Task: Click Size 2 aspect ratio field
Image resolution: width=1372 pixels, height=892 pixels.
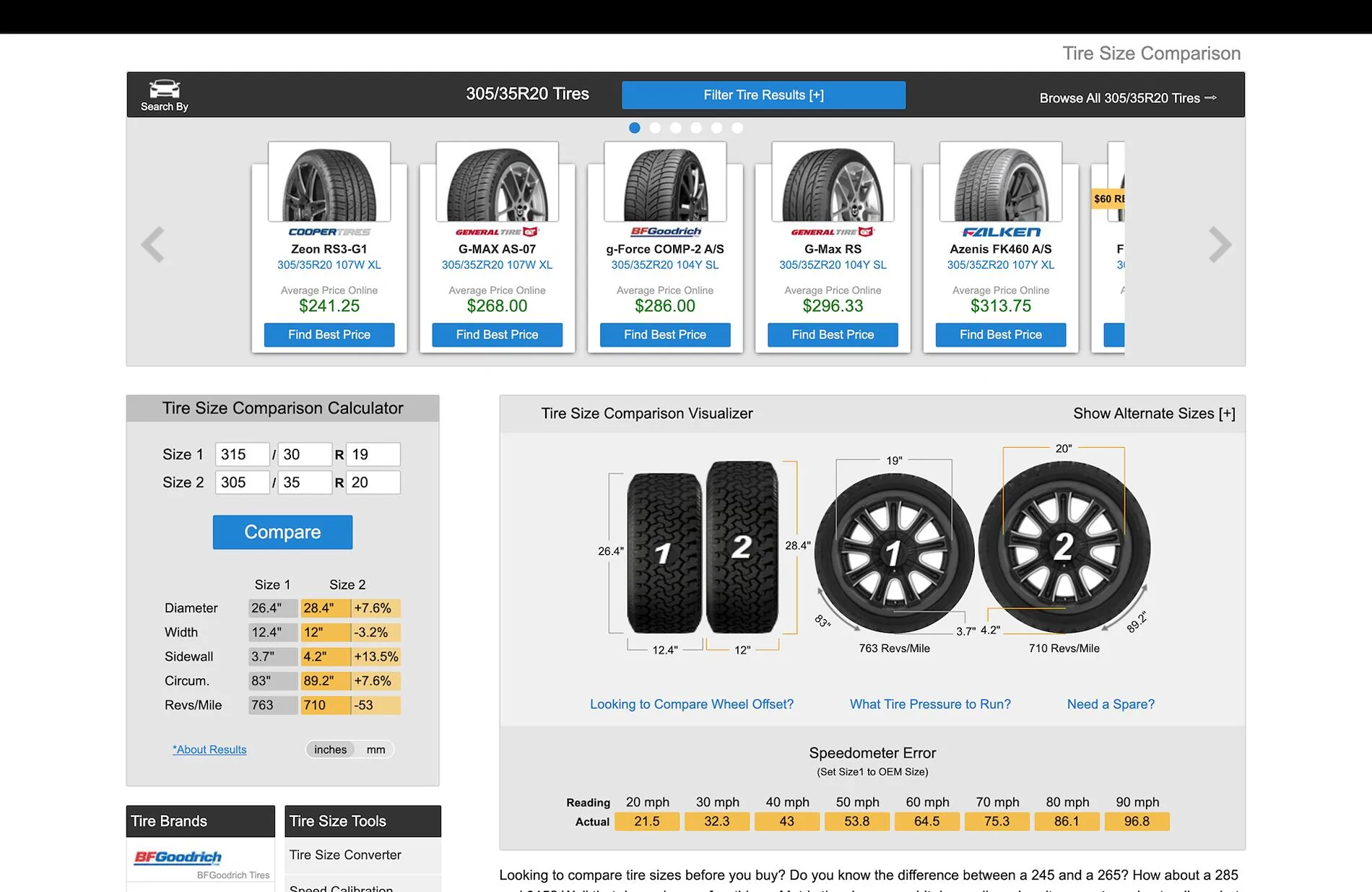Action: click(305, 482)
